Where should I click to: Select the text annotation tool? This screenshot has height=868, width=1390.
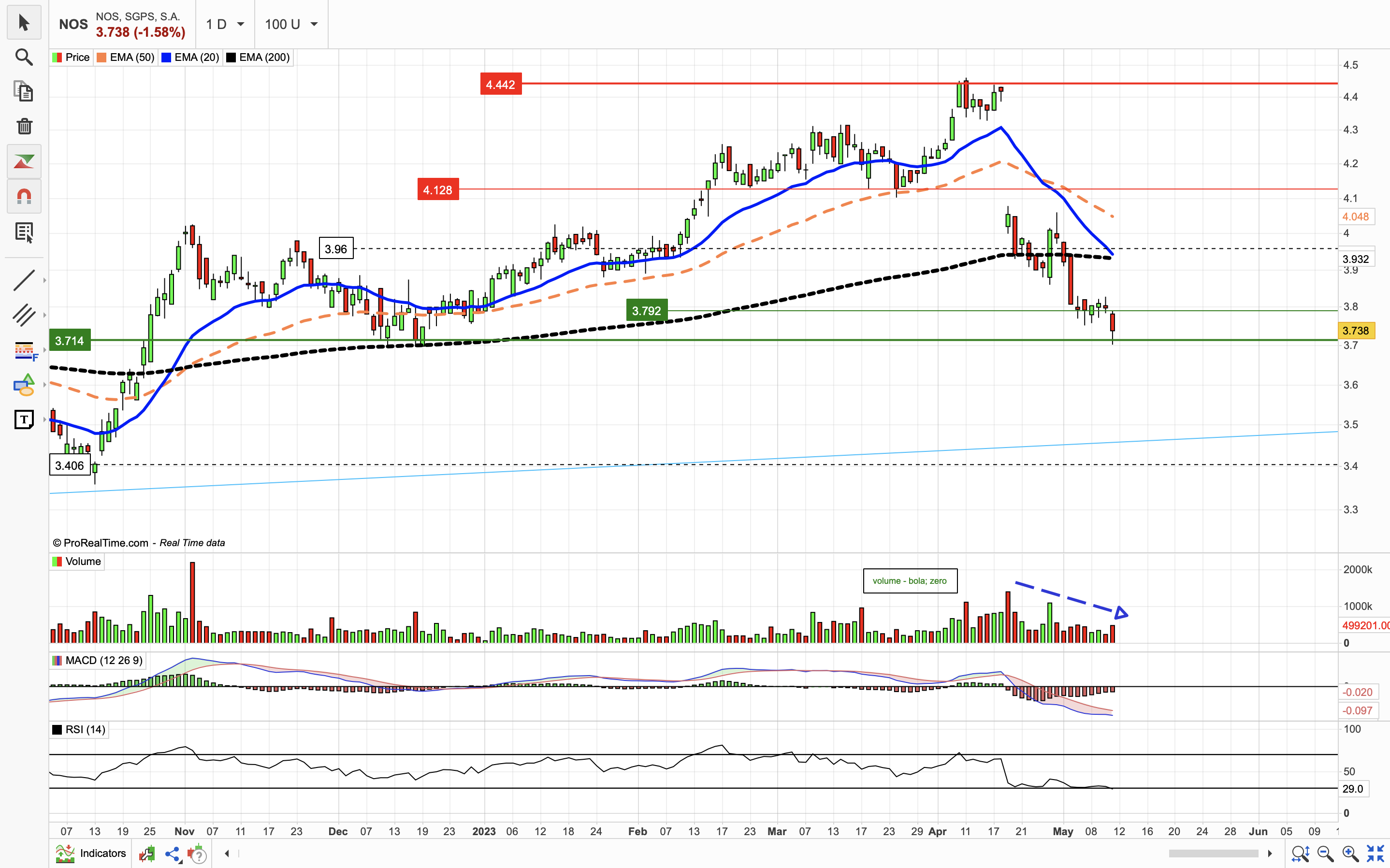click(x=24, y=420)
